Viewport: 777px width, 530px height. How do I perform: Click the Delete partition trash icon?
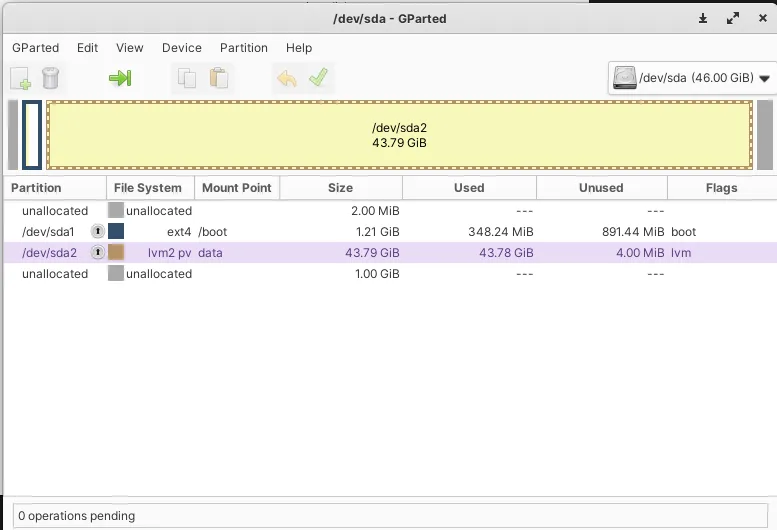[x=51, y=78]
